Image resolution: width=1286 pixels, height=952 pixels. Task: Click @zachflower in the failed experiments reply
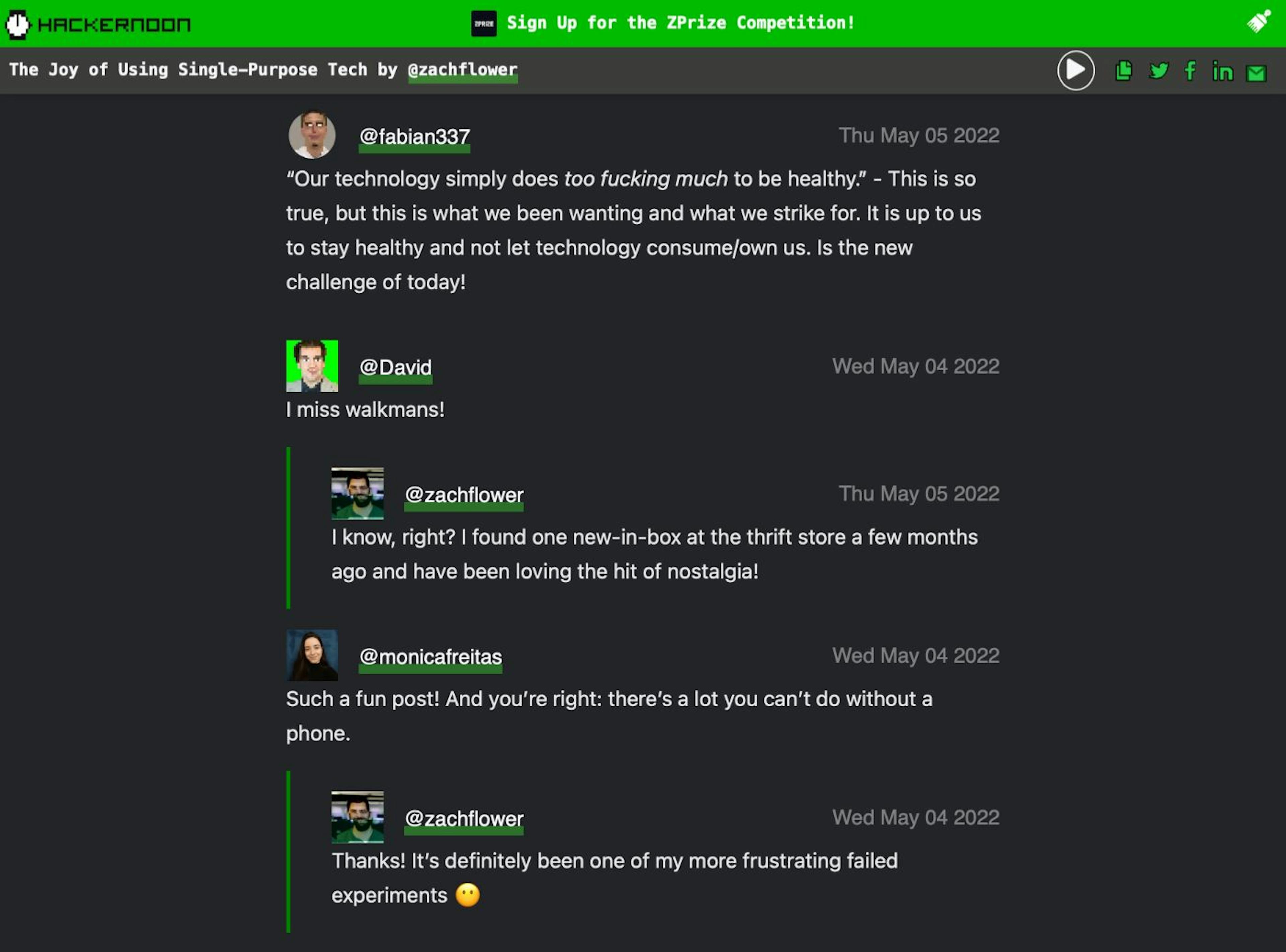[x=464, y=818]
